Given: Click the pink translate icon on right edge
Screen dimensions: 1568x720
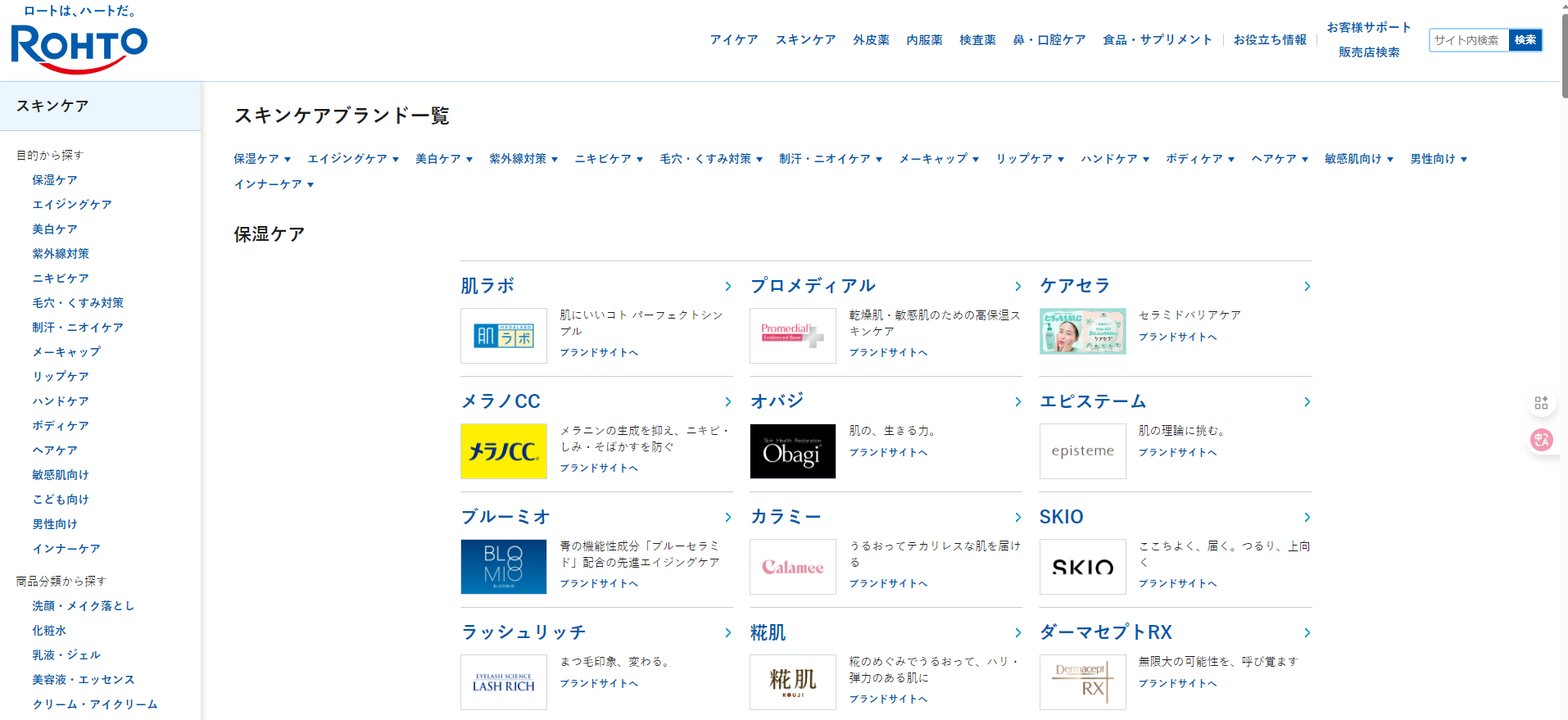Looking at the screenshot, I should tap(1541, 440).
